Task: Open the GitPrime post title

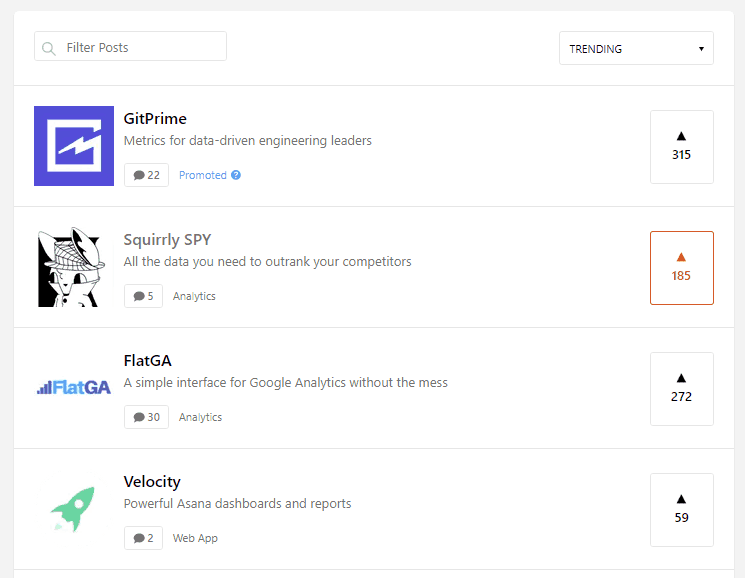Action: point(155,119)
